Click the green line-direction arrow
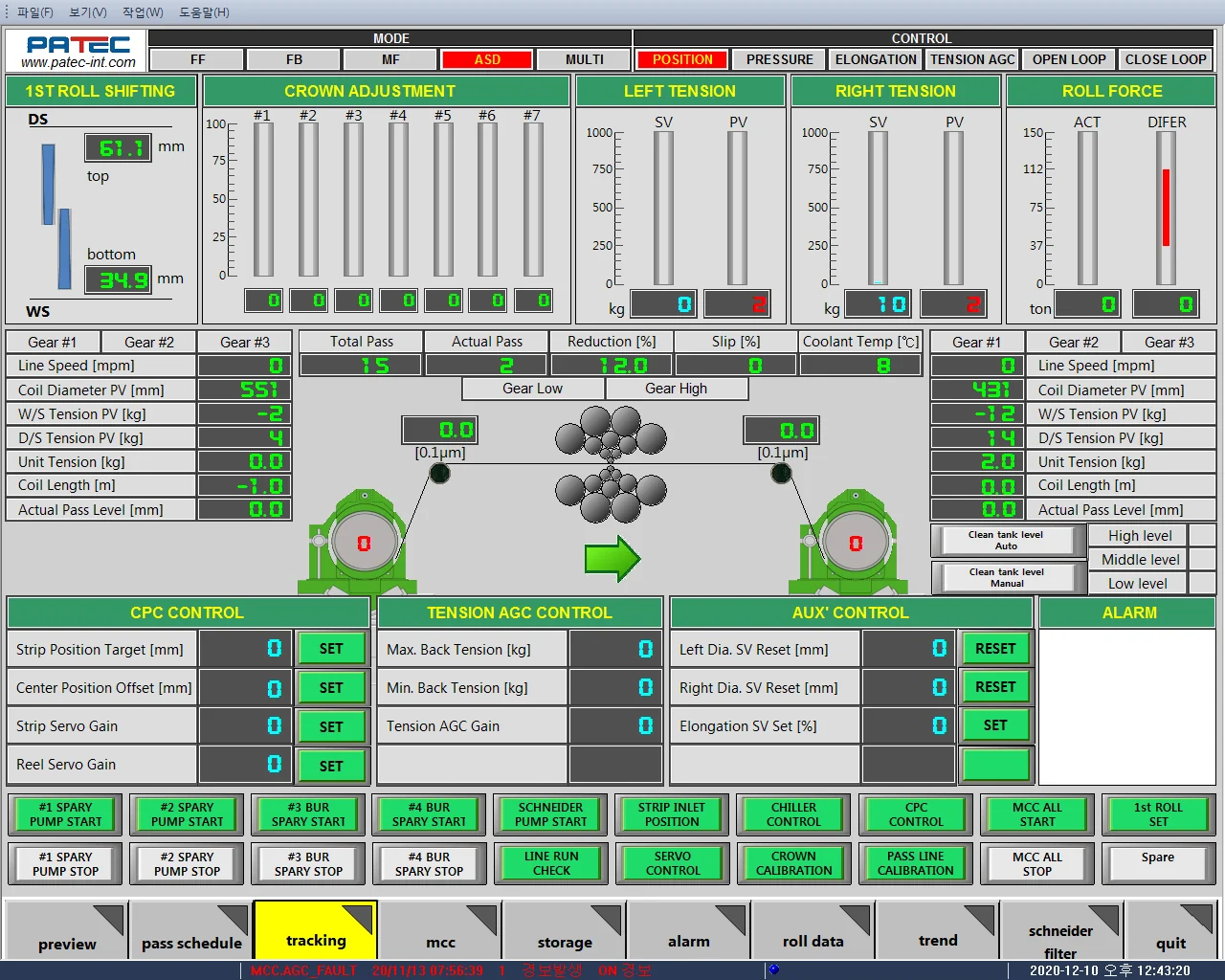The width and height of the screenshot is (1225, 980). point(612,557)
